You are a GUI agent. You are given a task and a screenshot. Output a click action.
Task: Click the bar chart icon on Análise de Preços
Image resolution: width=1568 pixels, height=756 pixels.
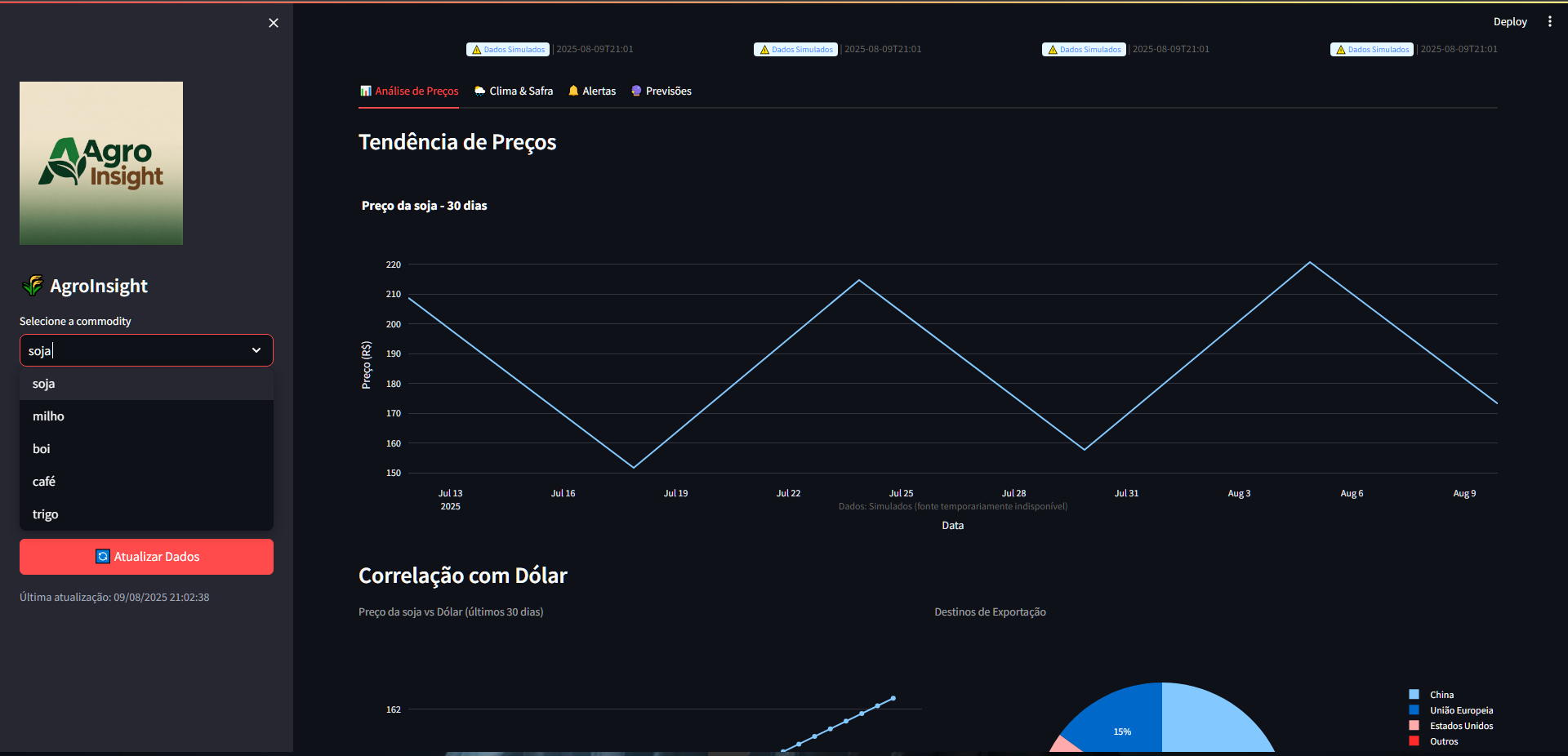pyautogui.click(x=366, y=91)
